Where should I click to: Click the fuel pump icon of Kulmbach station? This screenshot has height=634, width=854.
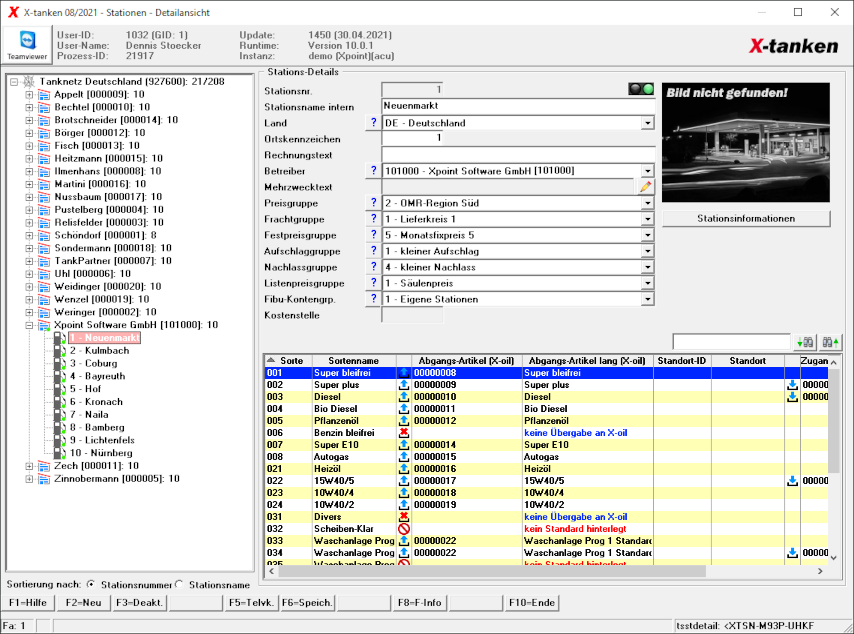[59, 351]
